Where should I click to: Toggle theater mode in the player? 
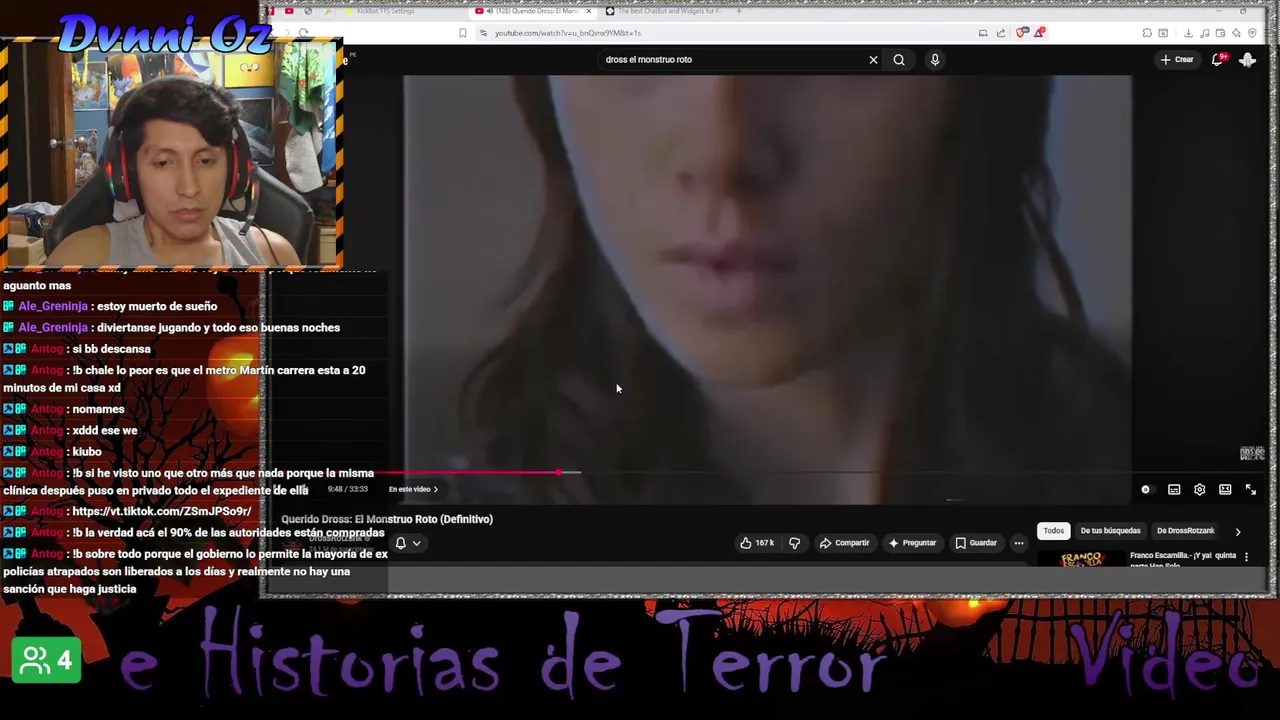point(1225,490)
